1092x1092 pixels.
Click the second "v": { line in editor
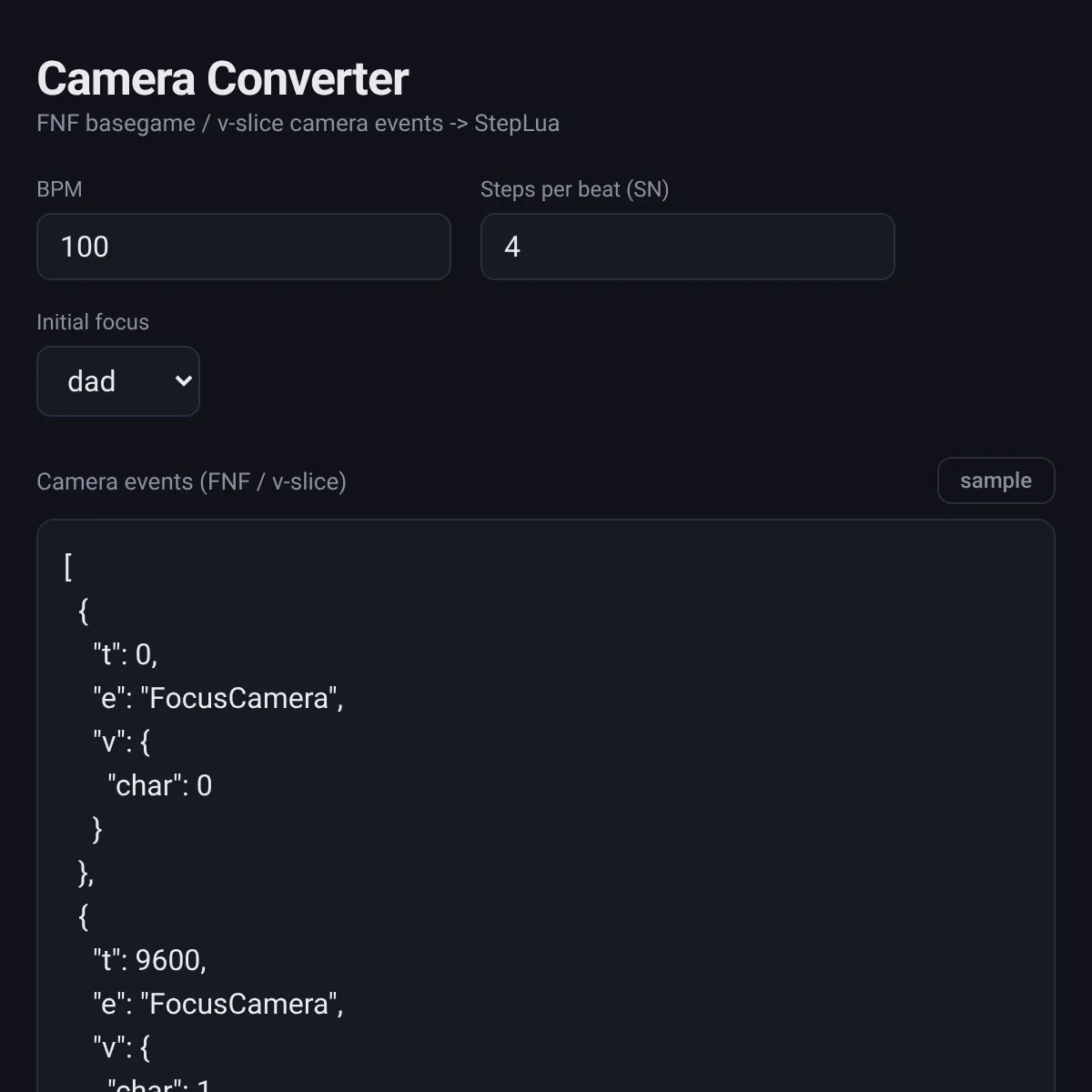point(122,1047)
